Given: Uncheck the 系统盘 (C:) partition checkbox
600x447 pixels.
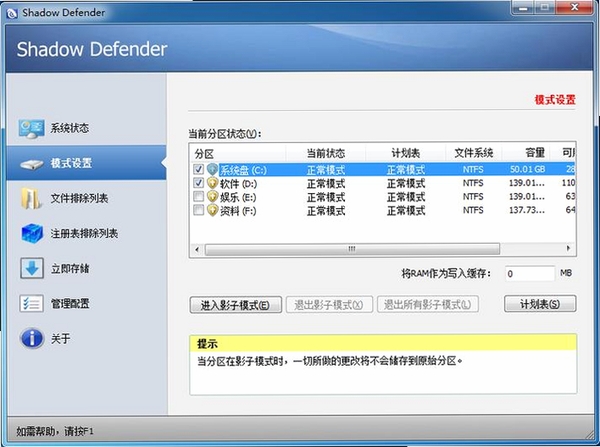Looking at the screenshot, I should [198, 169].
